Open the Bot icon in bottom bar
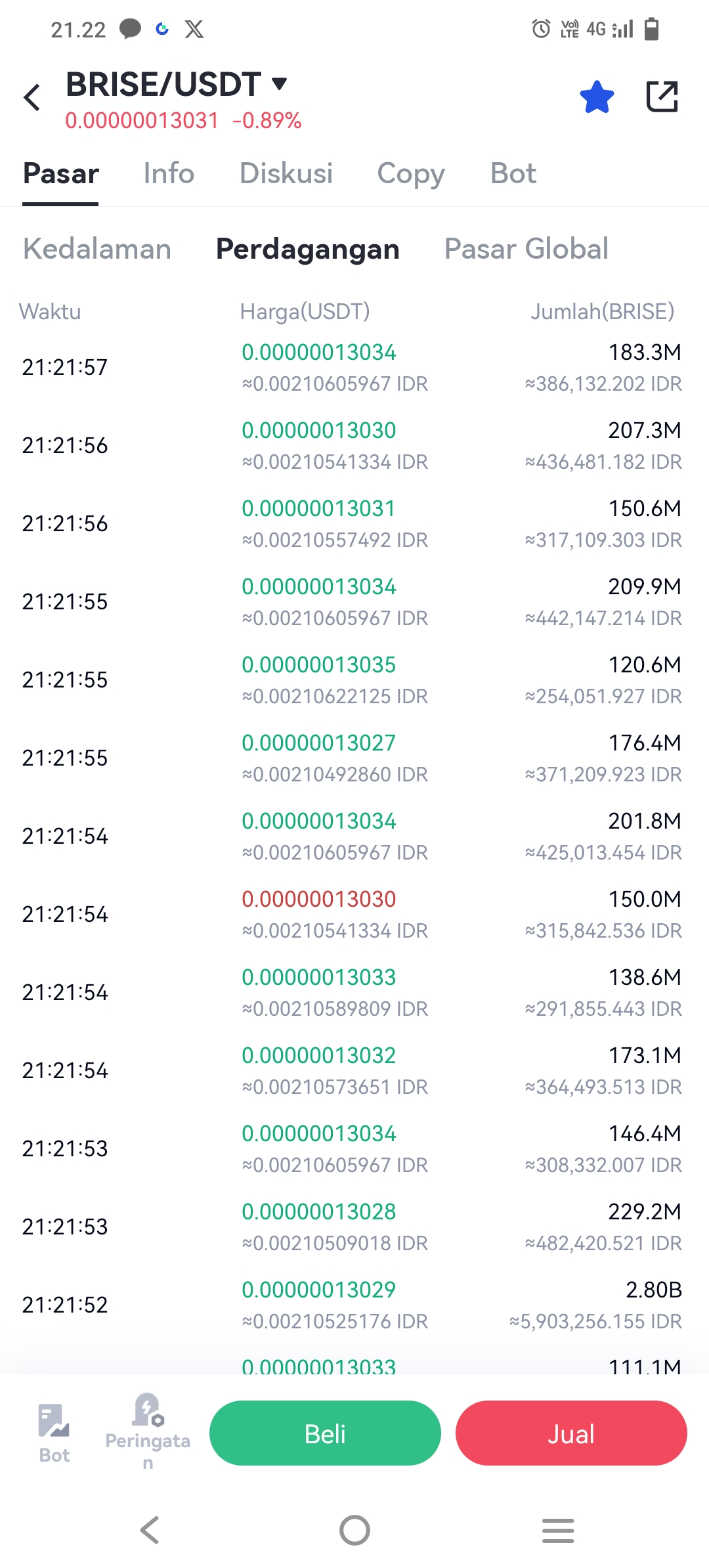 54,1433
